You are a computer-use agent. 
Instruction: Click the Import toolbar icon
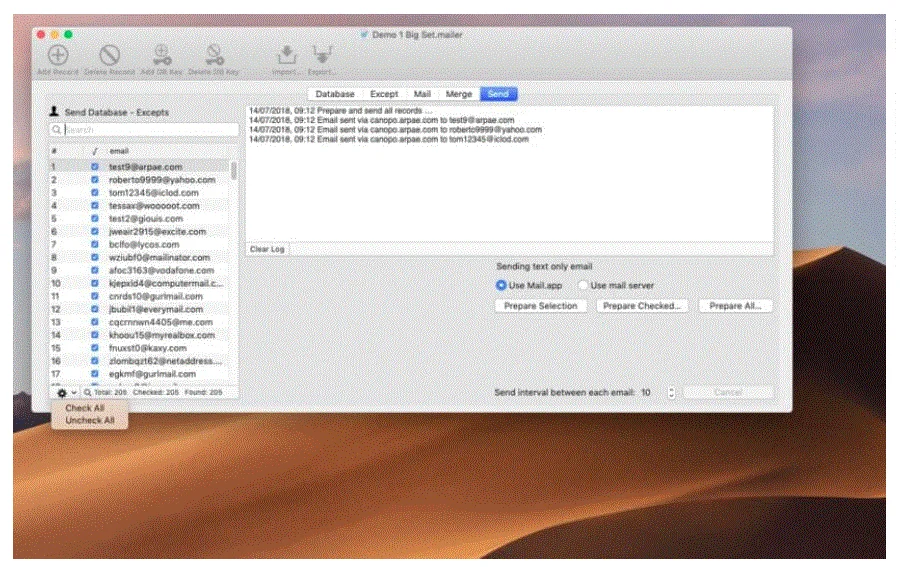pos(286,55)
